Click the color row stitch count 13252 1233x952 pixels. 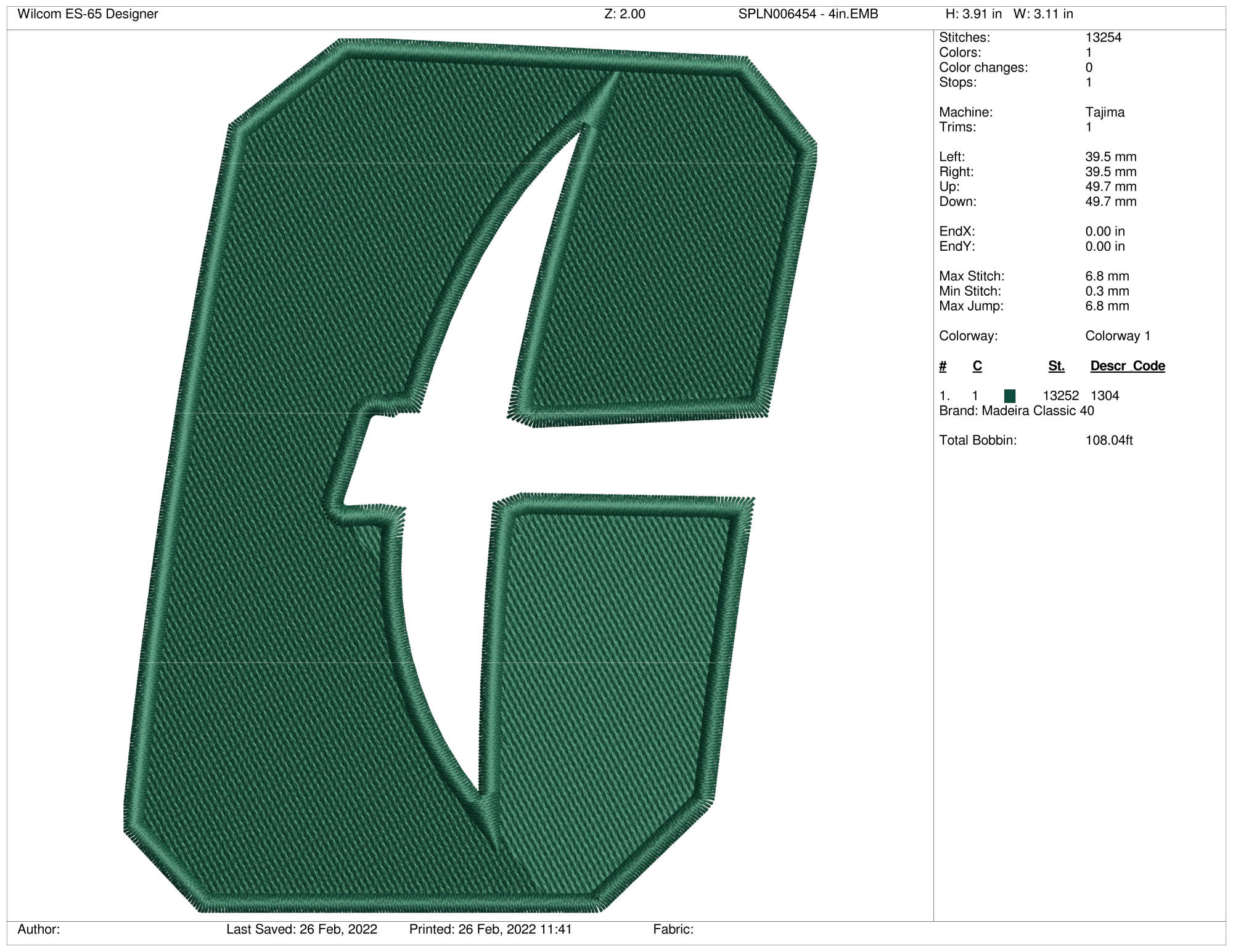pos(1061,396)
